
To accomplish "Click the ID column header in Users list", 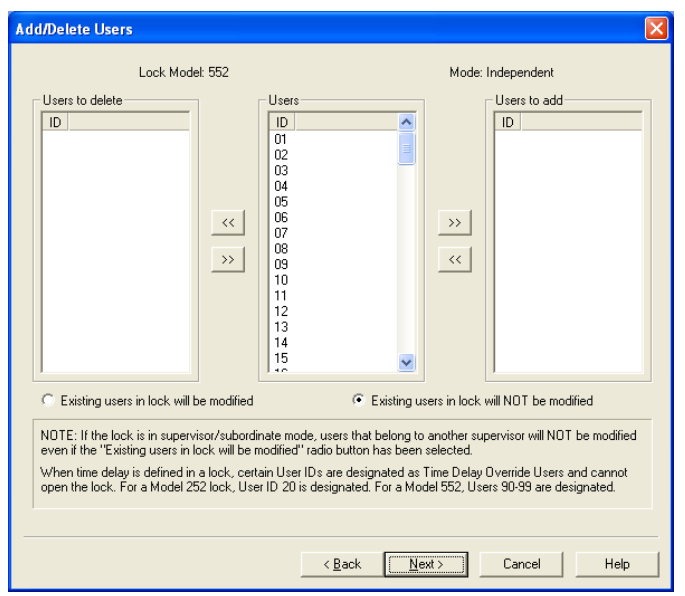I will [x=281, y=122].
